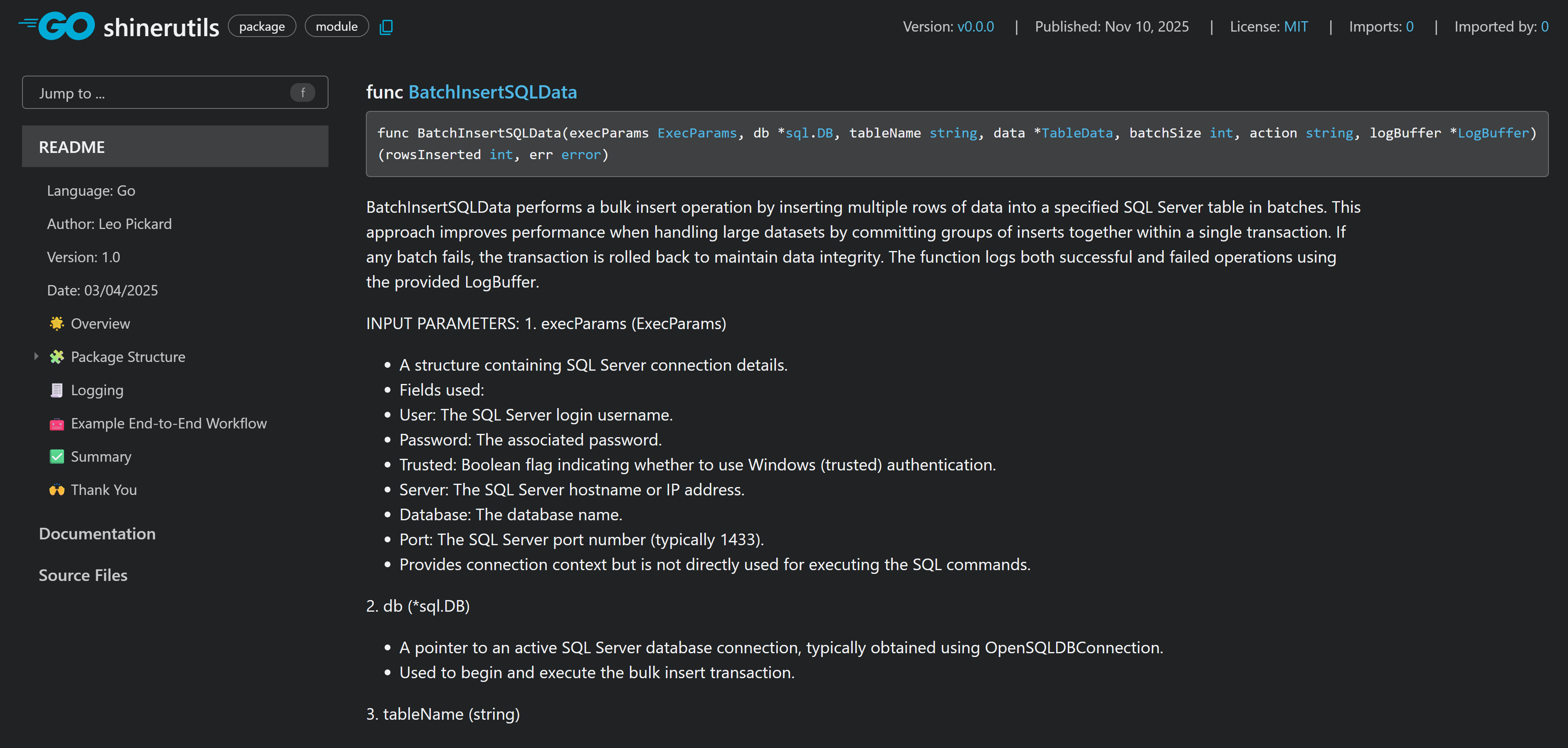
Task: Open version v0.0.0 link
Action: coord(975,27)
